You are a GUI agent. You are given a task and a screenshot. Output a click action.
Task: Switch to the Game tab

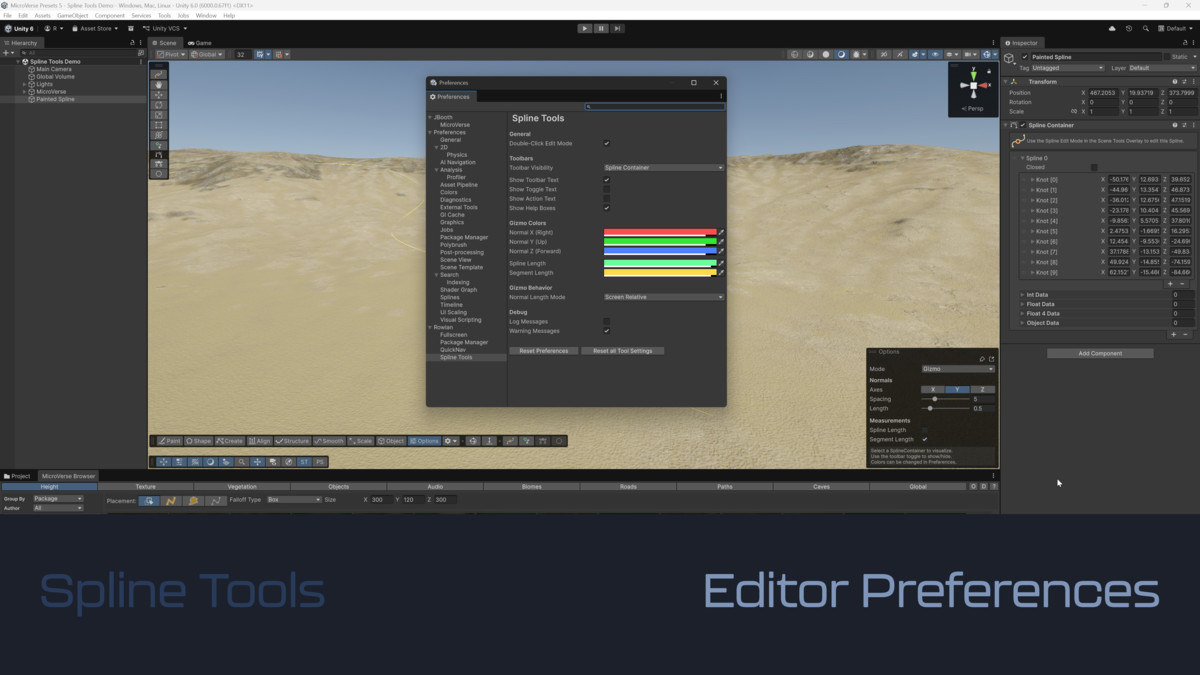[x=199, y=43]
